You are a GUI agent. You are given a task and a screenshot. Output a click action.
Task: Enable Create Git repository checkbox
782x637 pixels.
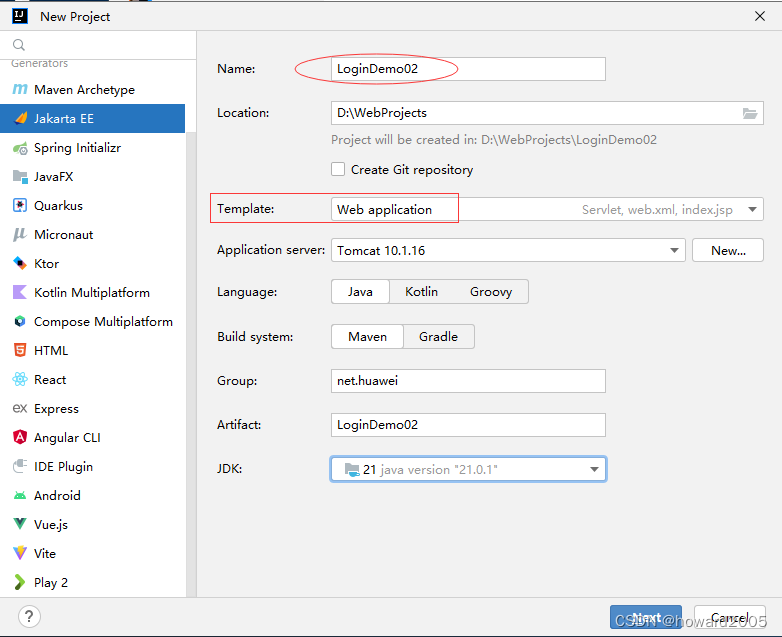tap(338, 169)
